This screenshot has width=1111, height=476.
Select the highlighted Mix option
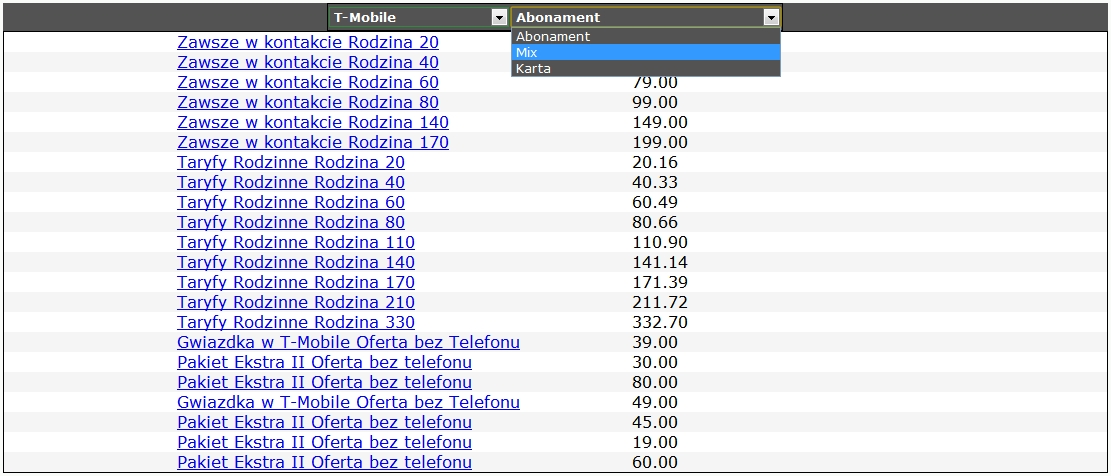(x=645, y=52)
